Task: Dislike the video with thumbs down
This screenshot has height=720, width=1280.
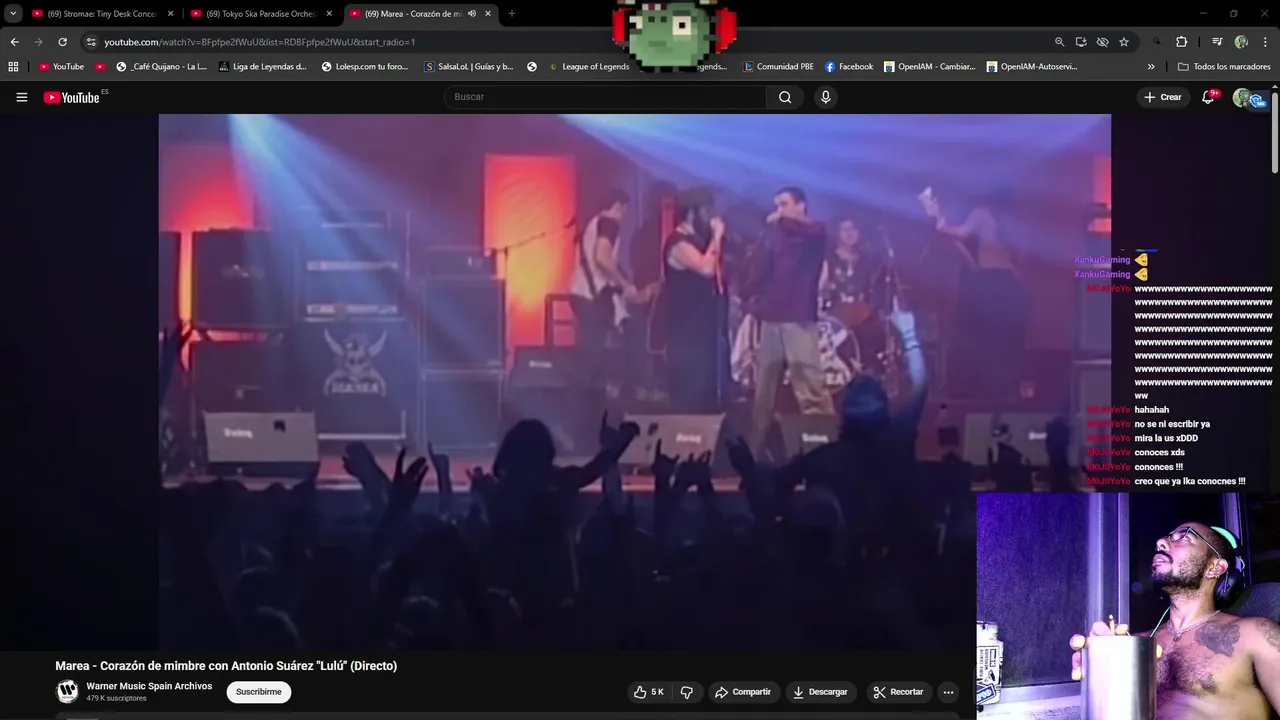Action: click(687, 692)
